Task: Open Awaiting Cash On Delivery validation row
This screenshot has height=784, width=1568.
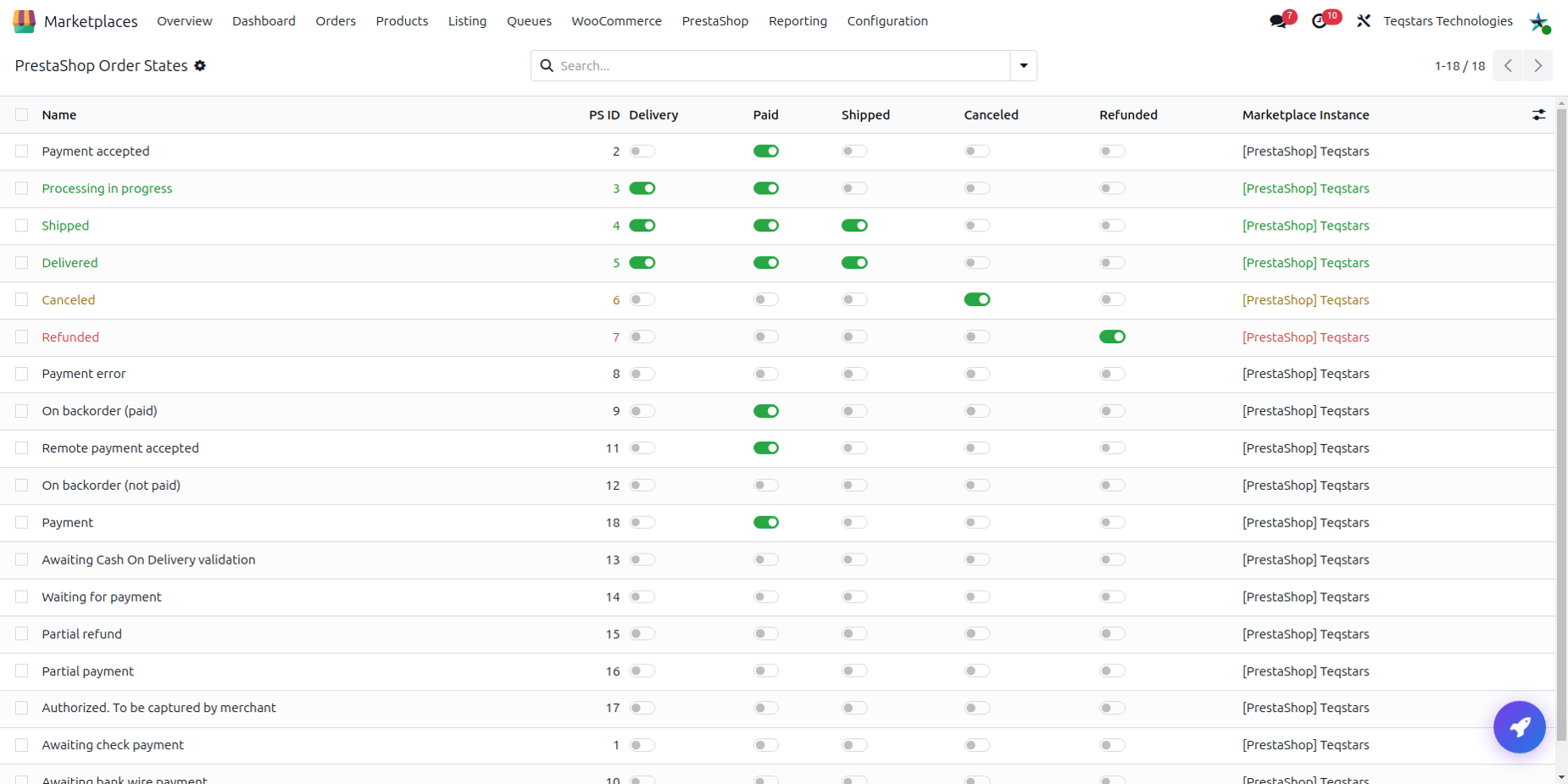Action: (148, 559)
